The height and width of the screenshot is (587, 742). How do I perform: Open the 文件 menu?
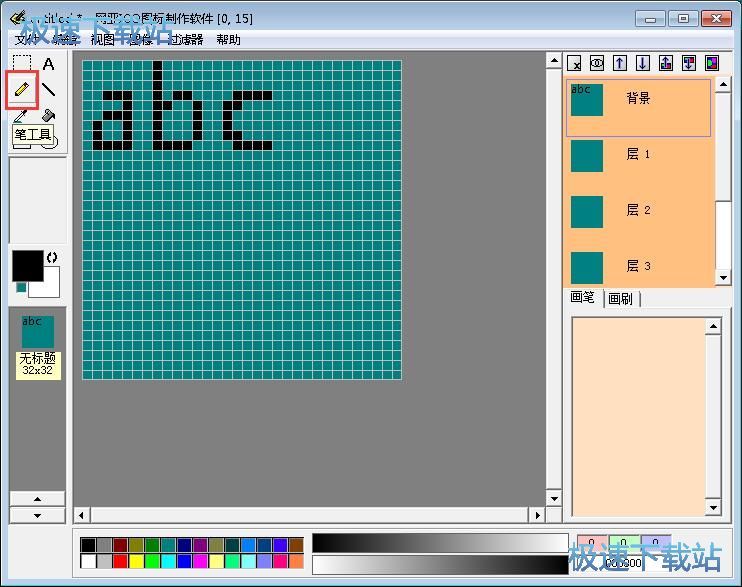[x=26, y=40]
